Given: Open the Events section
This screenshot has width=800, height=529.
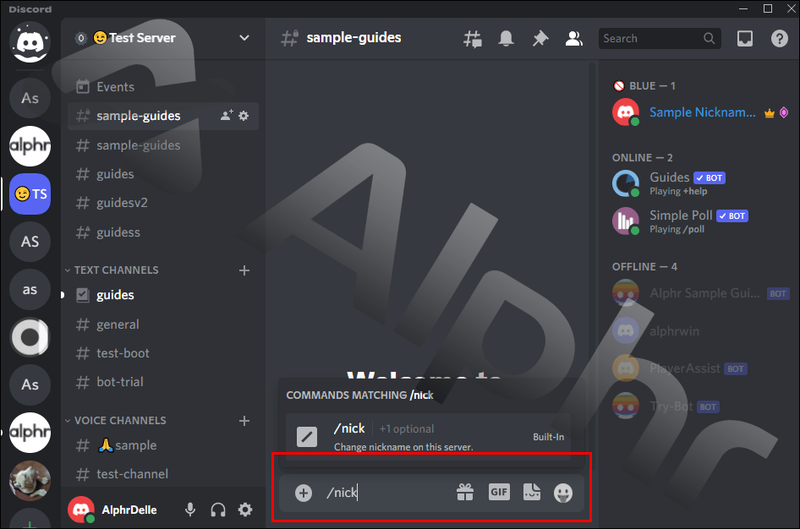Looking at the screenshot, I should (x=163, y=87).
